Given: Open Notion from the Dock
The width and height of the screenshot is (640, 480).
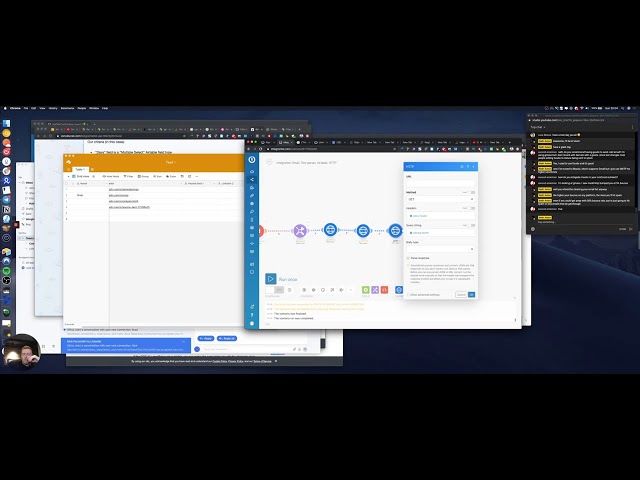Looking at the screenshot, I should tap(7, 209).
